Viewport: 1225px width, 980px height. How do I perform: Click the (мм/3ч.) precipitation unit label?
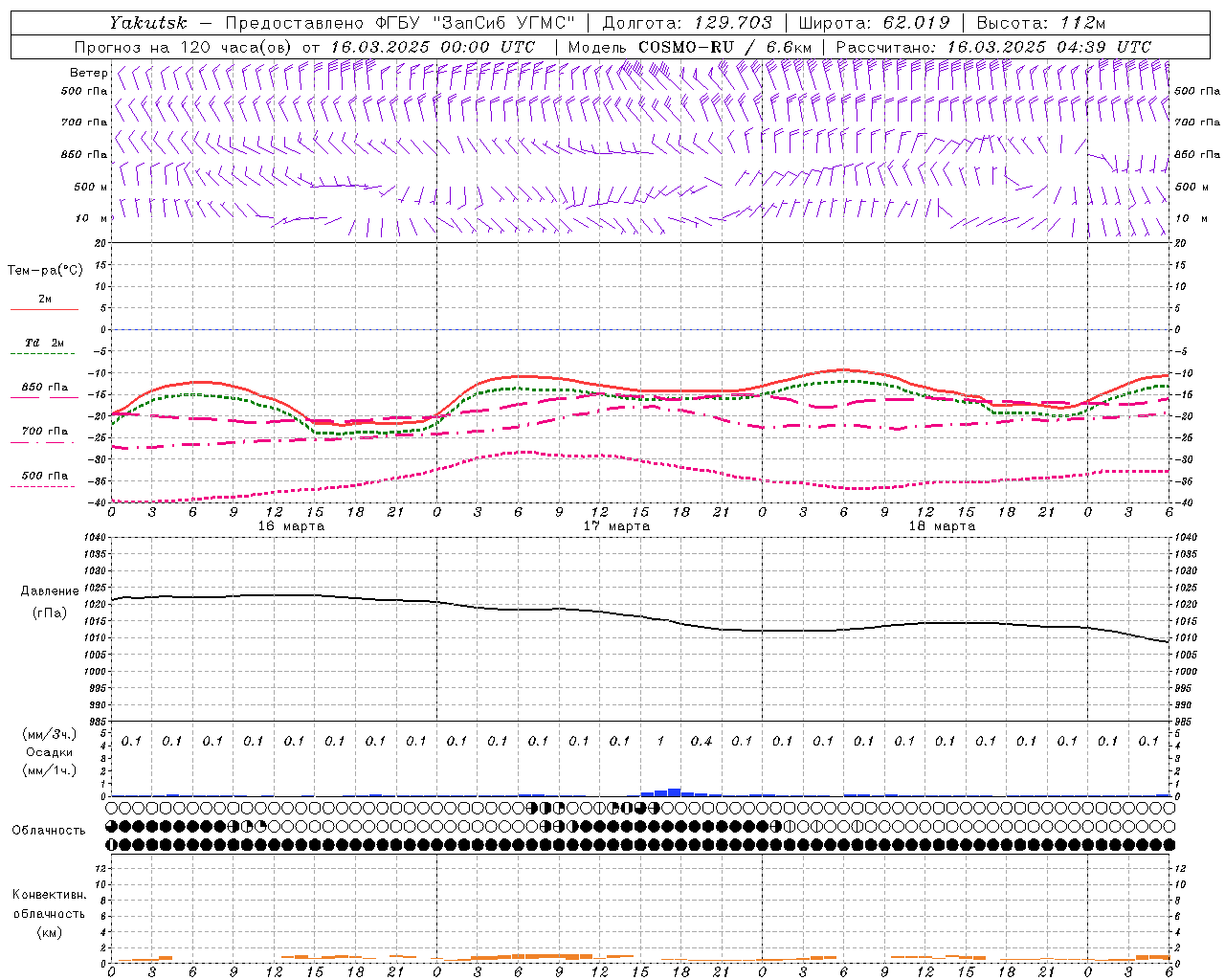coord(50,734)
